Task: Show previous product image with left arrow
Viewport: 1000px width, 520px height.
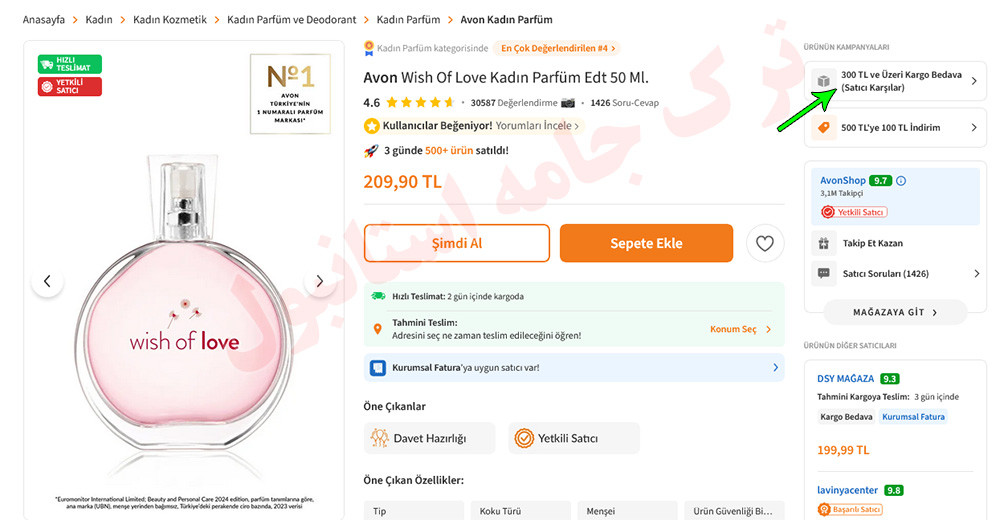Action: [x=47, y=282]
